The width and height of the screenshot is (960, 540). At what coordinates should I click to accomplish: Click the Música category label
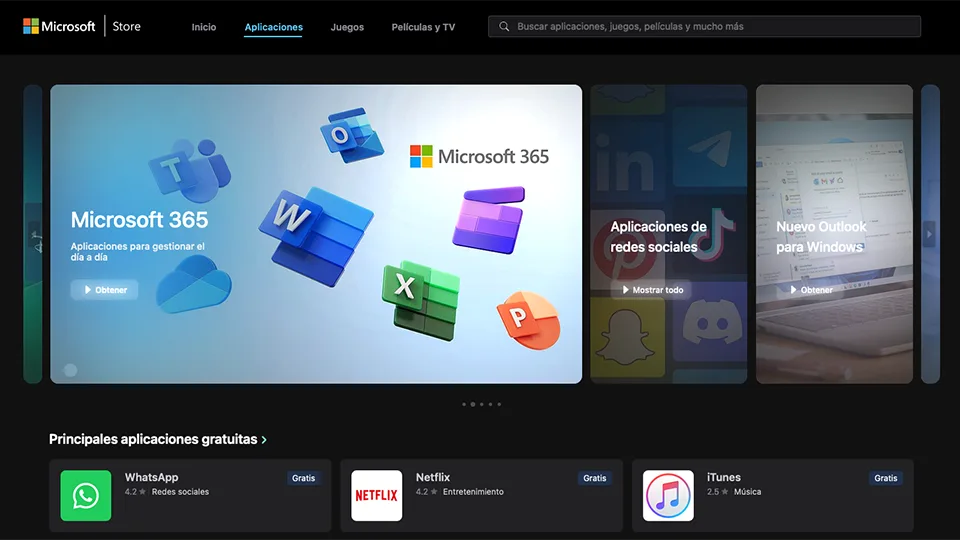click(748, 492)
